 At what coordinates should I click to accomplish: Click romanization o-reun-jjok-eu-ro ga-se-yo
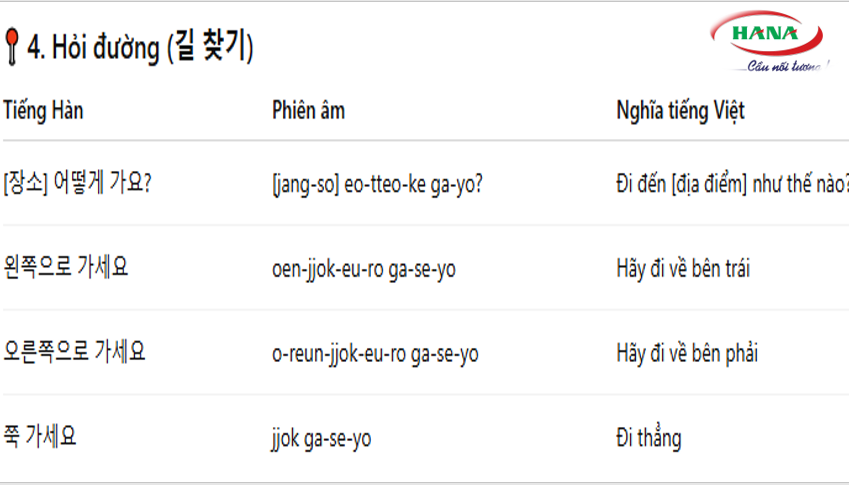pos(375,354)
